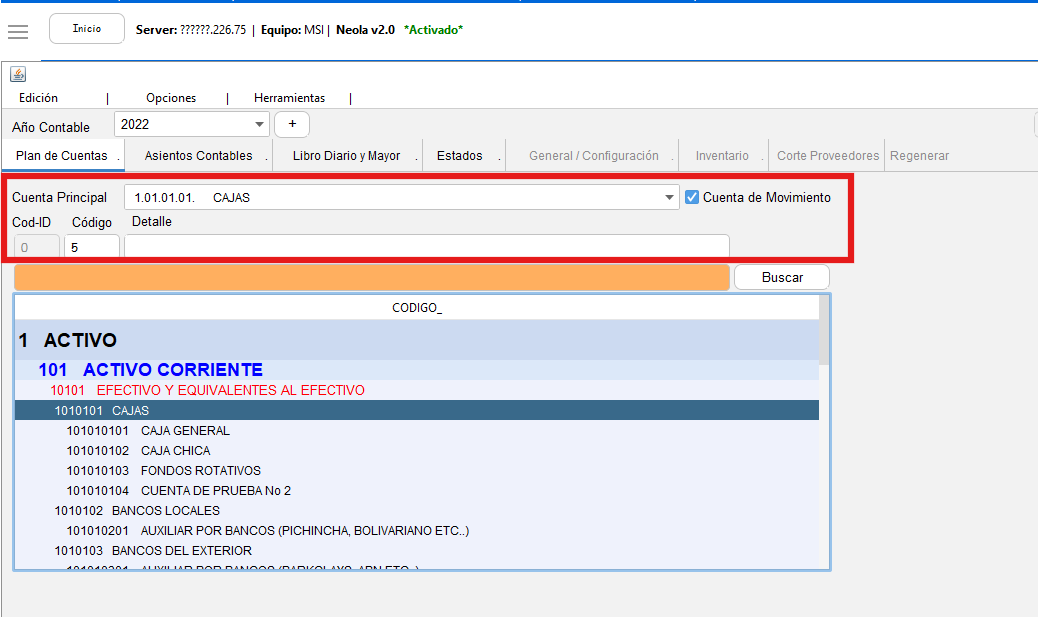1038x617 pixels.
Task: Open the Herramientas menu
Action: 289,98
